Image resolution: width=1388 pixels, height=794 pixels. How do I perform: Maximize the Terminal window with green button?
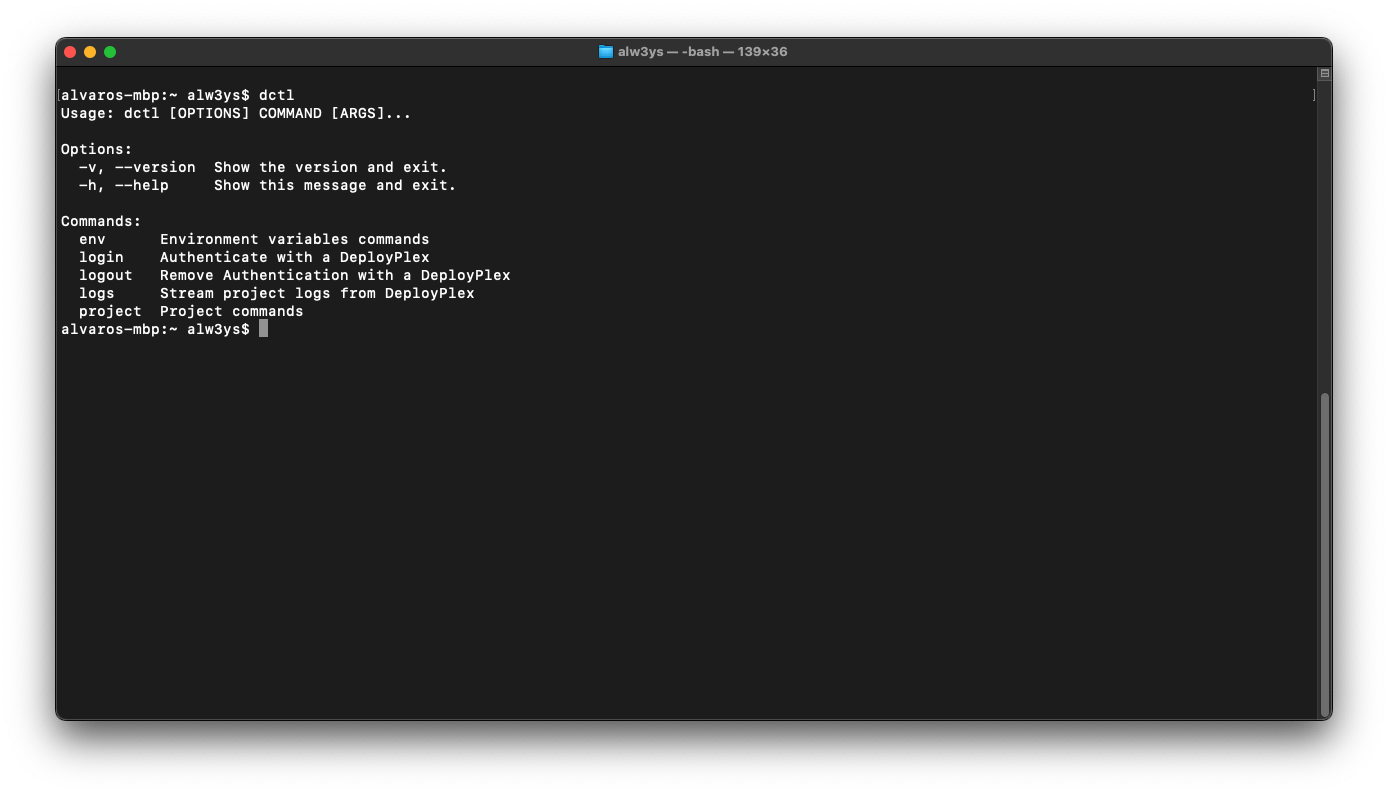110,52
